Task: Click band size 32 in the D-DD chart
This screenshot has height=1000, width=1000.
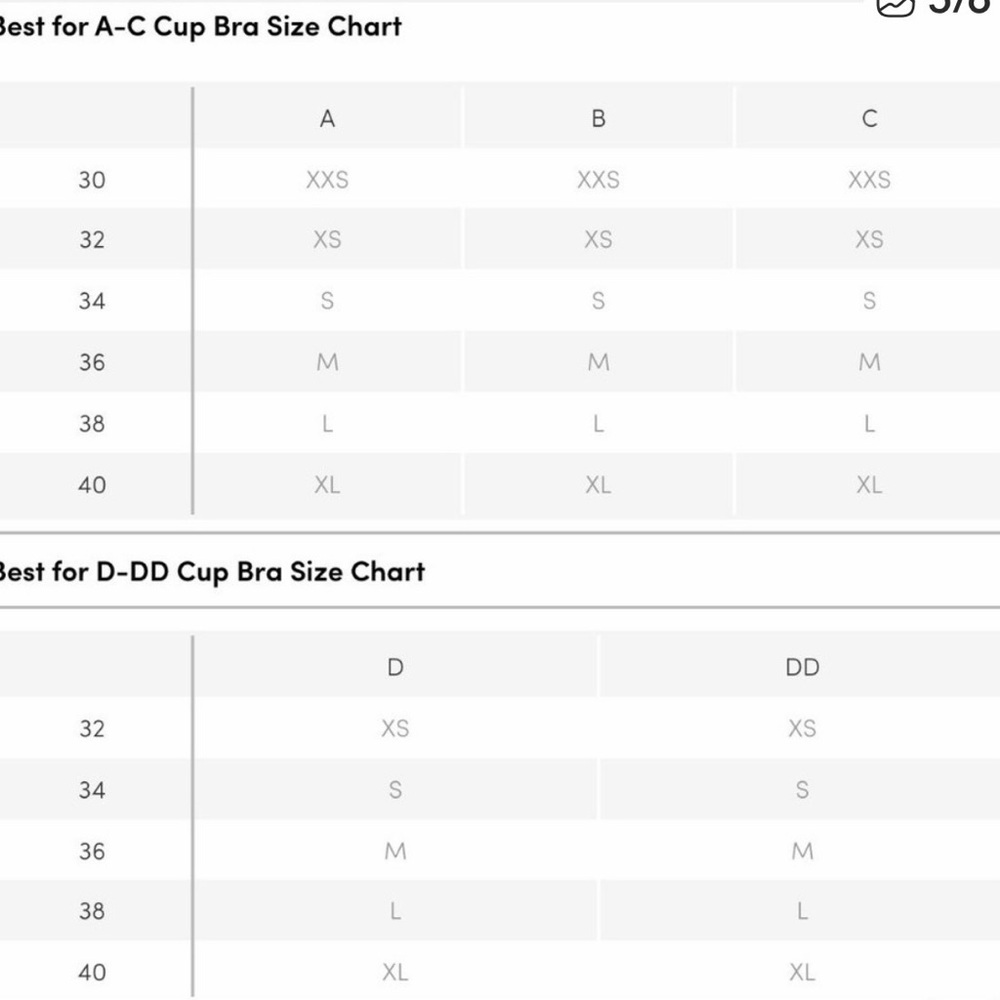Action: click(x=92, y=728)
